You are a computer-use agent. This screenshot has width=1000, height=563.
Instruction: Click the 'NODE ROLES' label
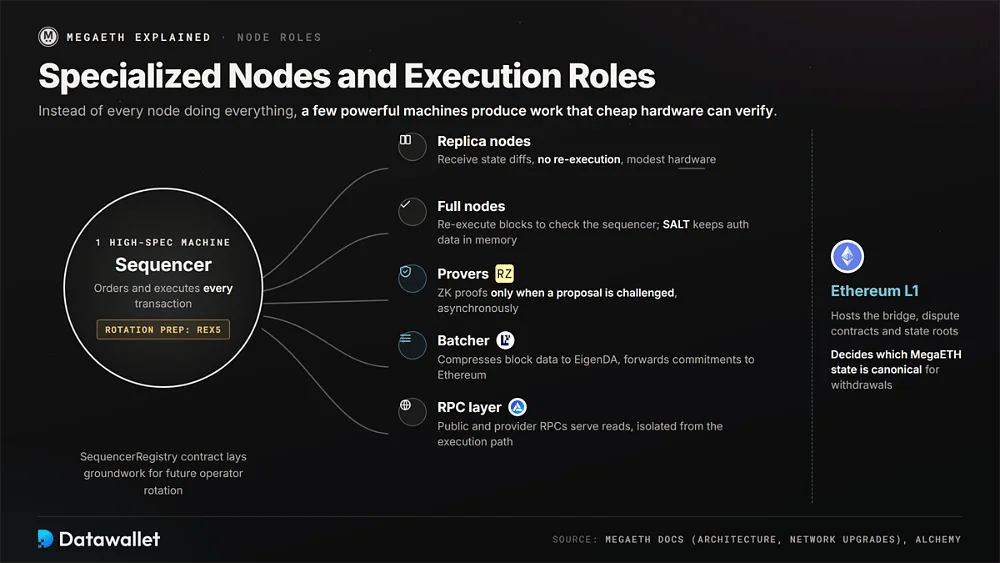(x=279, y=38)
